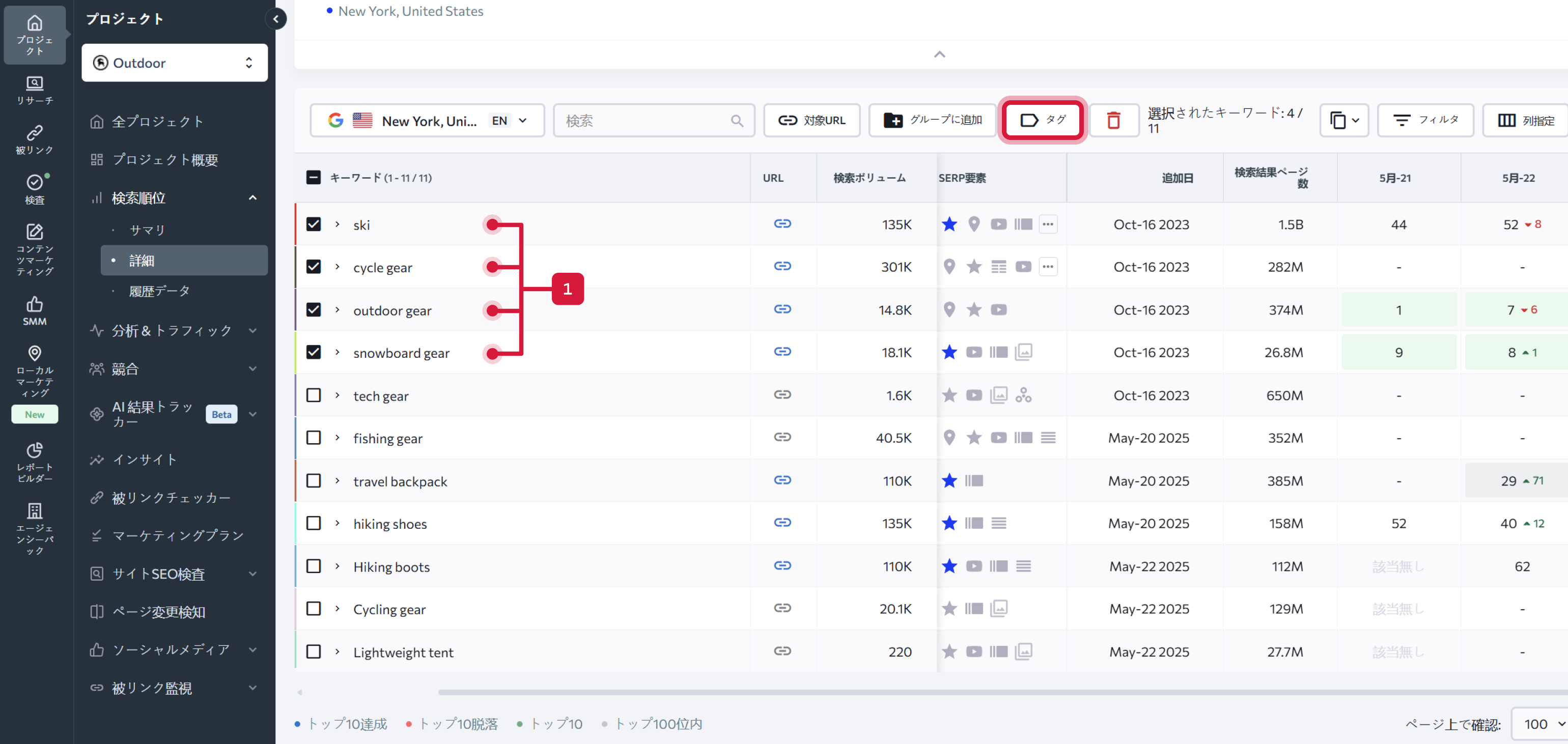Image resolution: width=1568 pixels, height=744 pixels.
Task: Click the magnifier icon in search field
Action: [737, 121]
